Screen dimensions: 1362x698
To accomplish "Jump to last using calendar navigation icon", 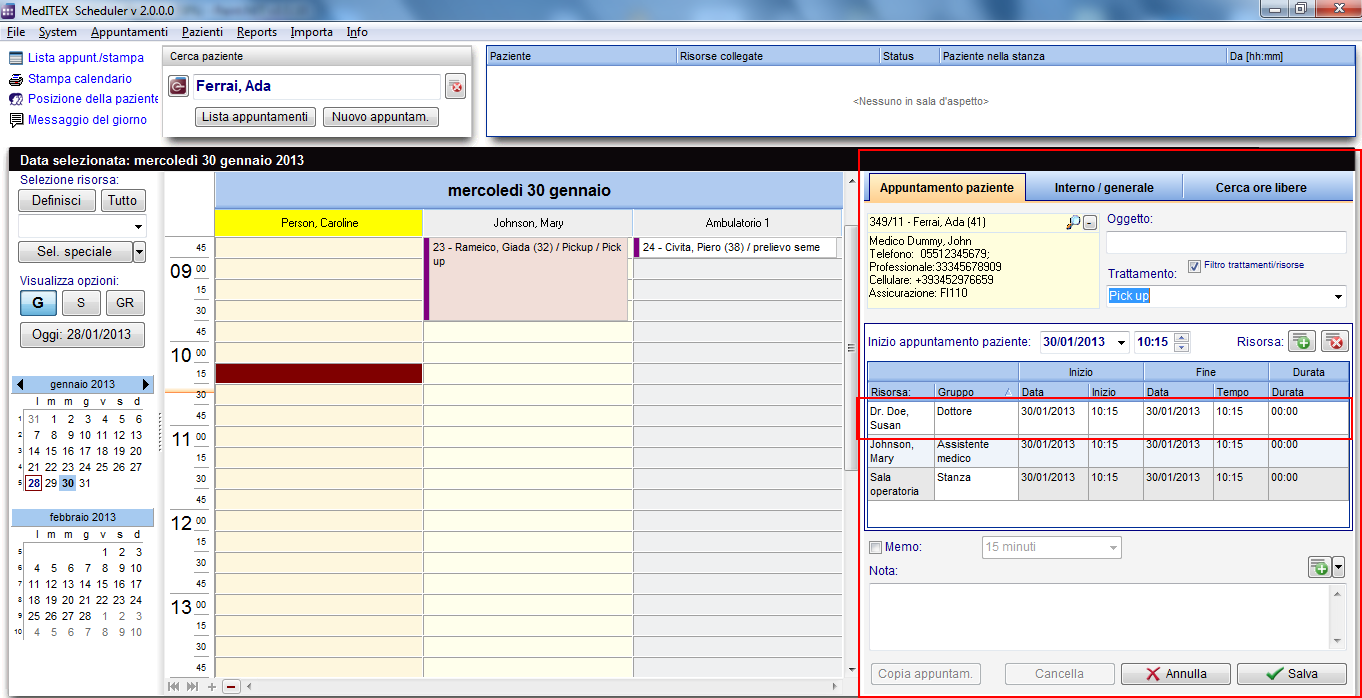I will coord(192,687).
